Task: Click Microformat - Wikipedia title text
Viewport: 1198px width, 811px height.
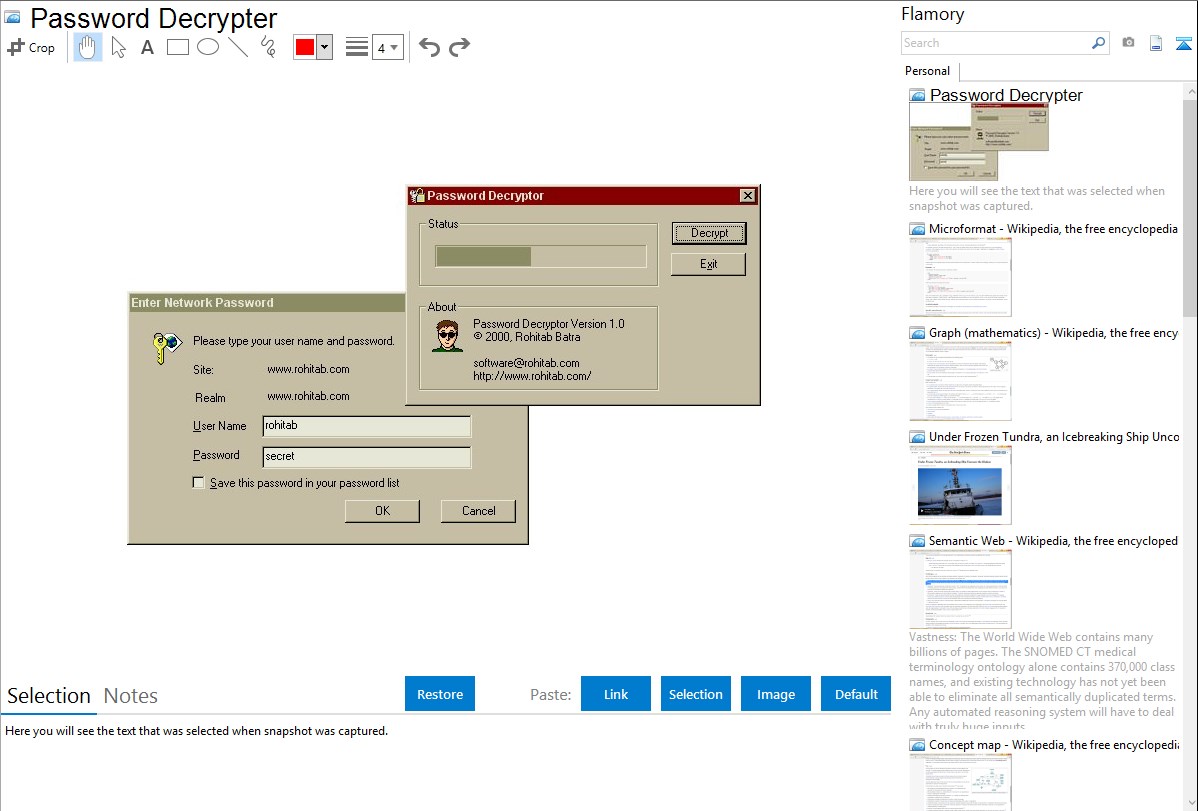Action: [1053, 229]
